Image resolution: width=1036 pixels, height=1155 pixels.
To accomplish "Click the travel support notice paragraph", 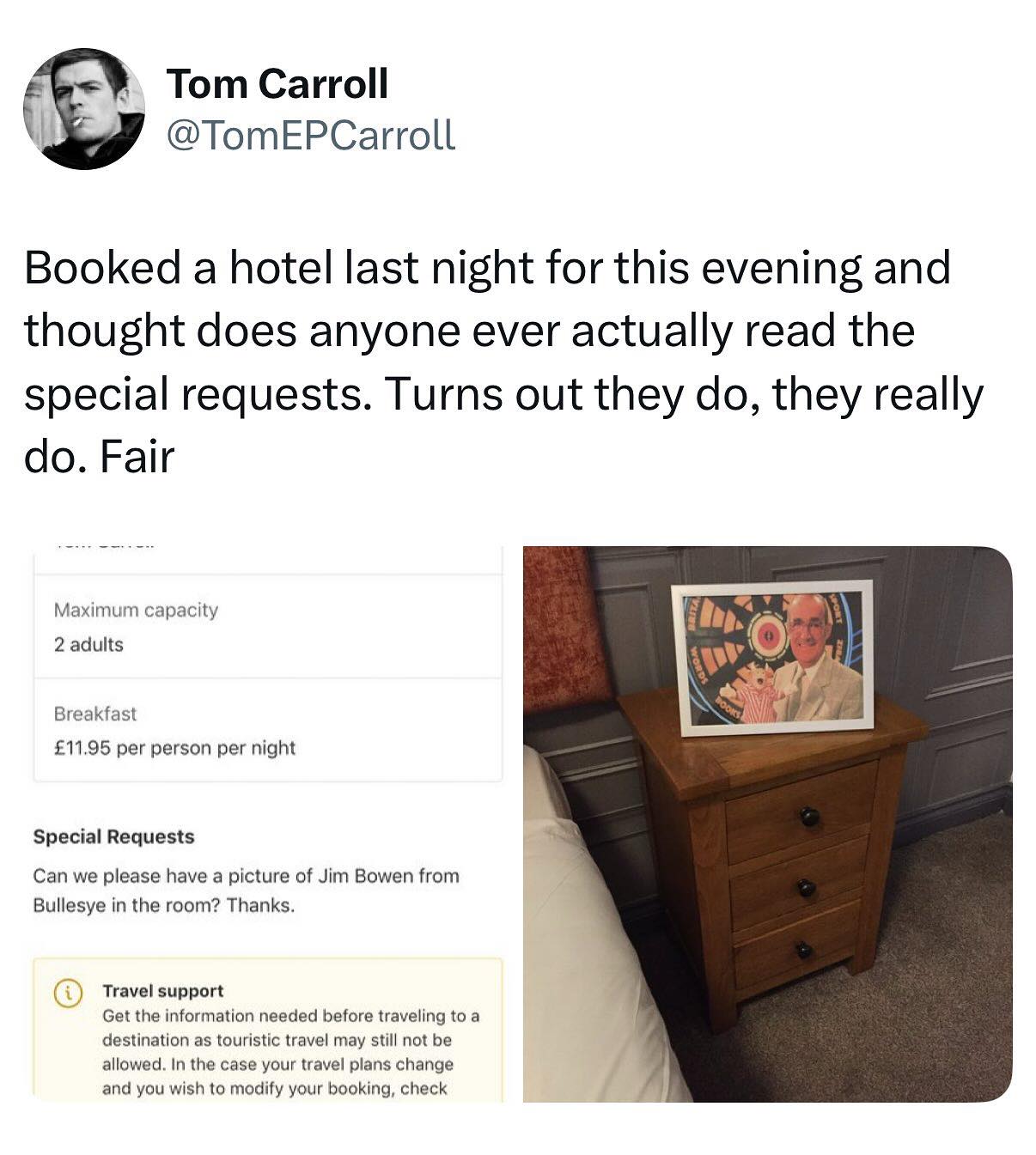I will [x=290, y=1052].
